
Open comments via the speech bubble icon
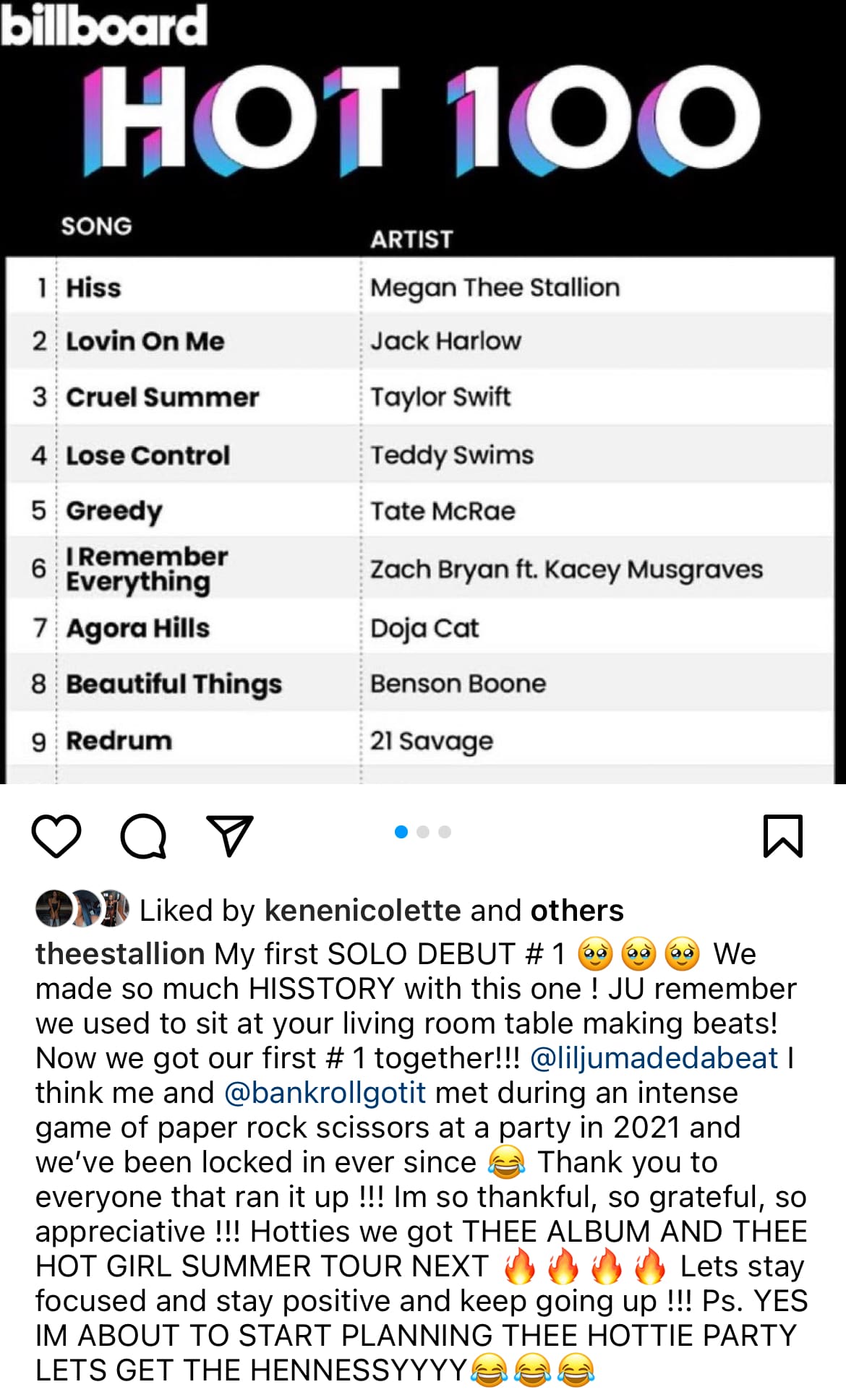point(143,836)
